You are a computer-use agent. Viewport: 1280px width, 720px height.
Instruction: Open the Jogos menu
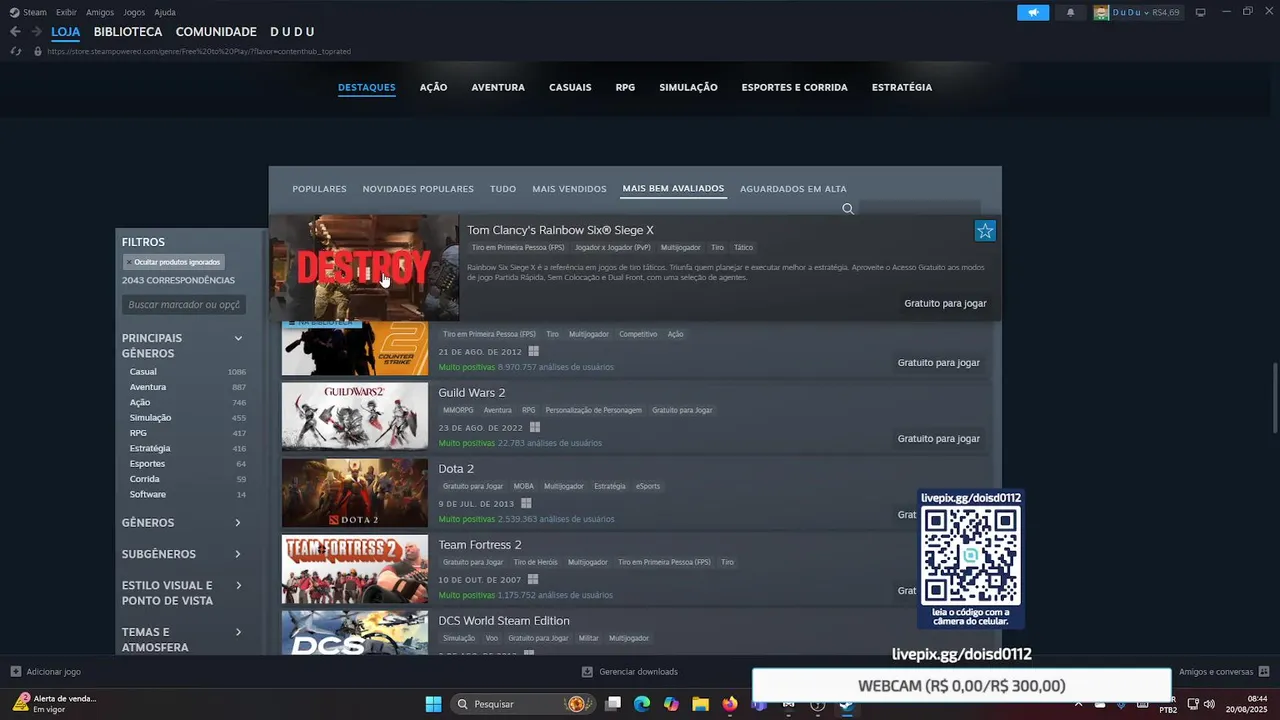point(134,12)
